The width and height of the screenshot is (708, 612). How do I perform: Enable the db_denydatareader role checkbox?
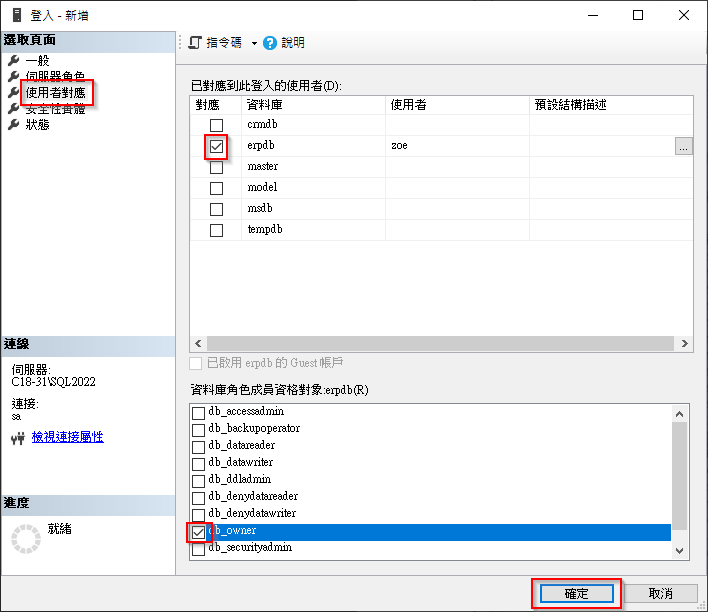(x=198, y=498)
